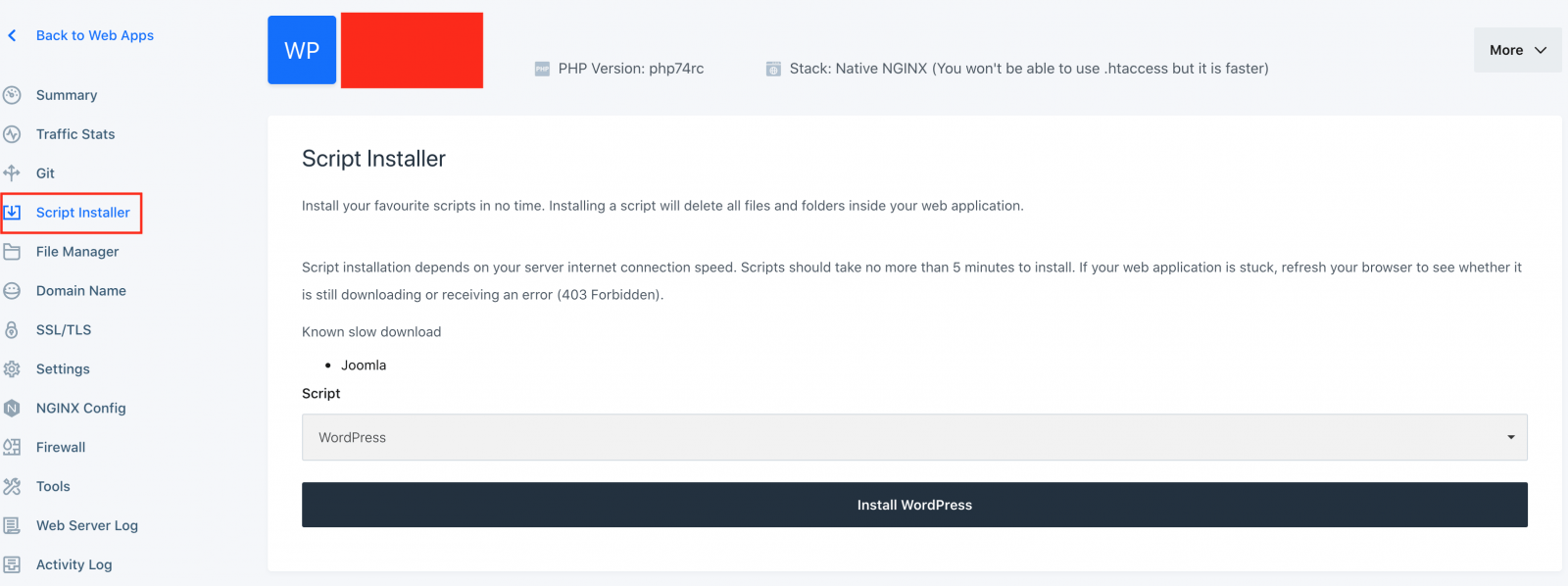Click the Domain Name globe icon
This screenshot has height=586, width=1568.
(x=12, y=291)
